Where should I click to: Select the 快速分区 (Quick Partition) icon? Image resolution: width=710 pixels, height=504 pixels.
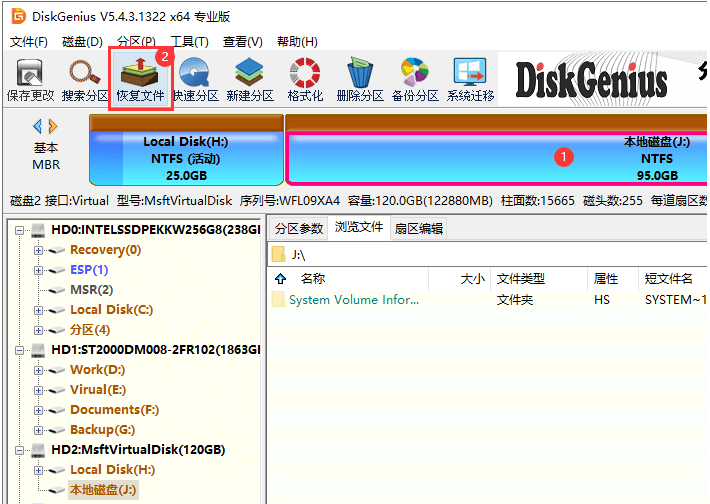195,80
